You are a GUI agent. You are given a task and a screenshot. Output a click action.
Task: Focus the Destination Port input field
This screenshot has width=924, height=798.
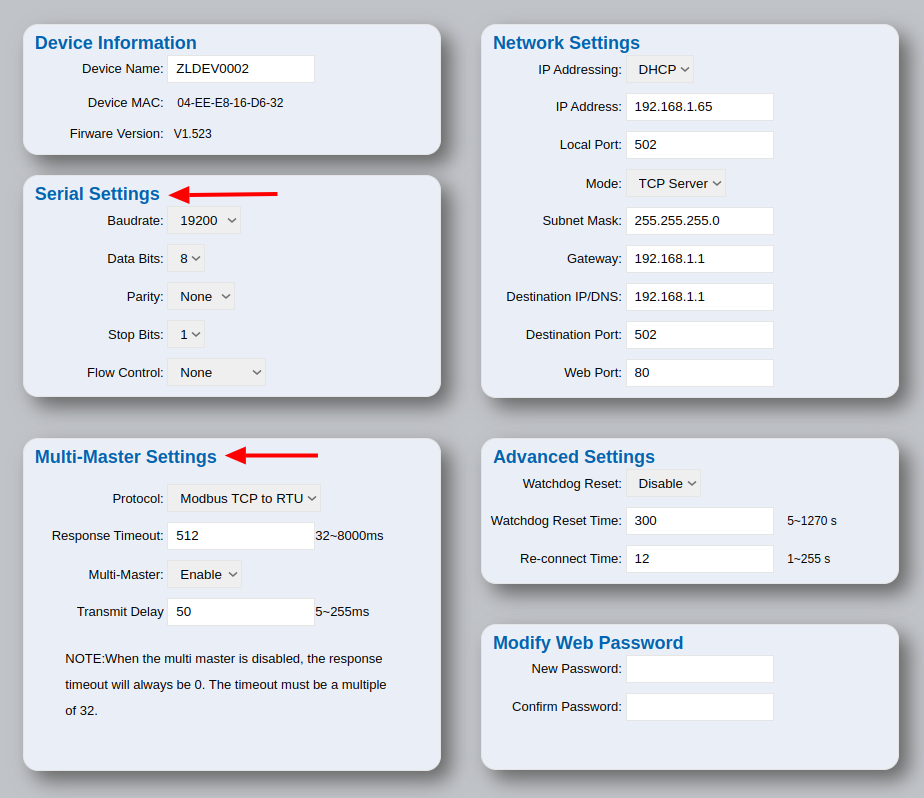700,335
